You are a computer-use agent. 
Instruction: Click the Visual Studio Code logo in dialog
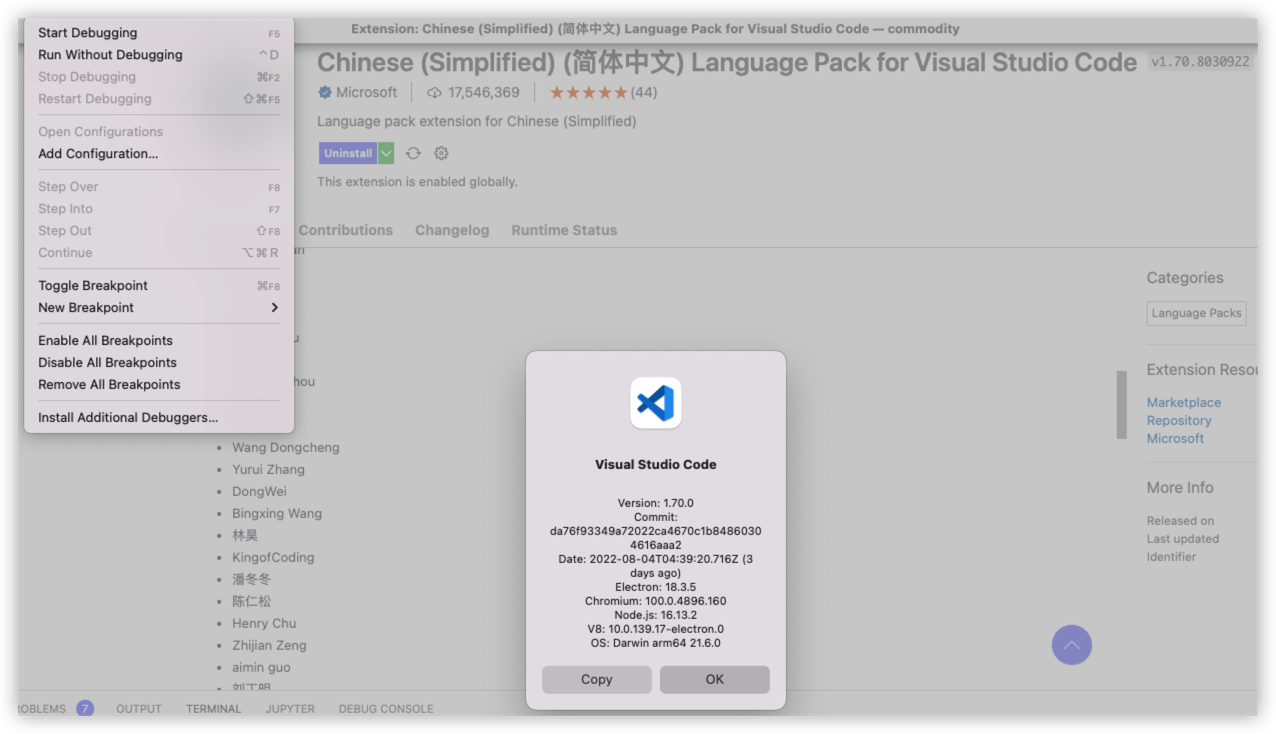point(655,402)
